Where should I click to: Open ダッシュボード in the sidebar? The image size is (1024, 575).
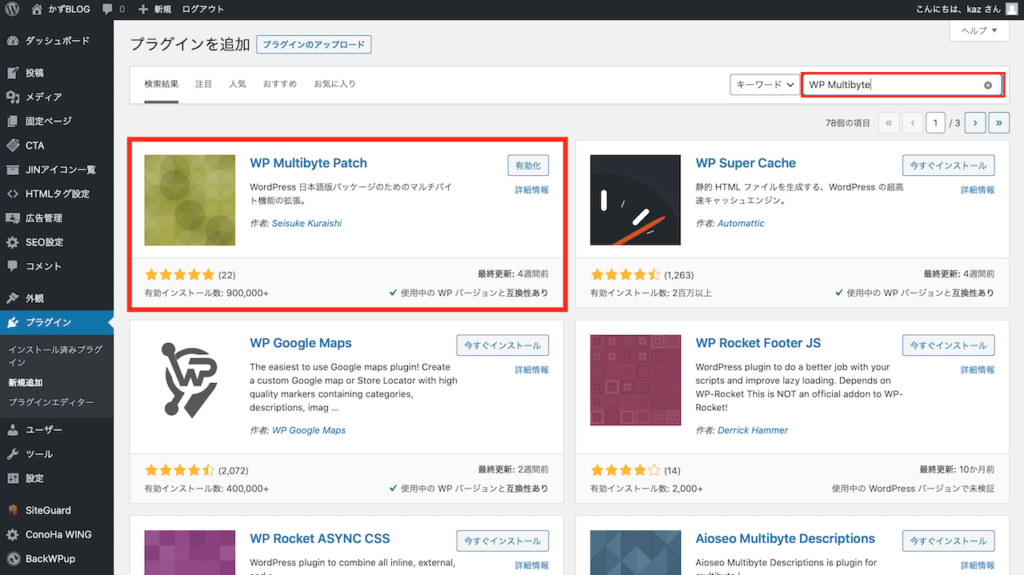pyautogui.click(x=57, y=41)
